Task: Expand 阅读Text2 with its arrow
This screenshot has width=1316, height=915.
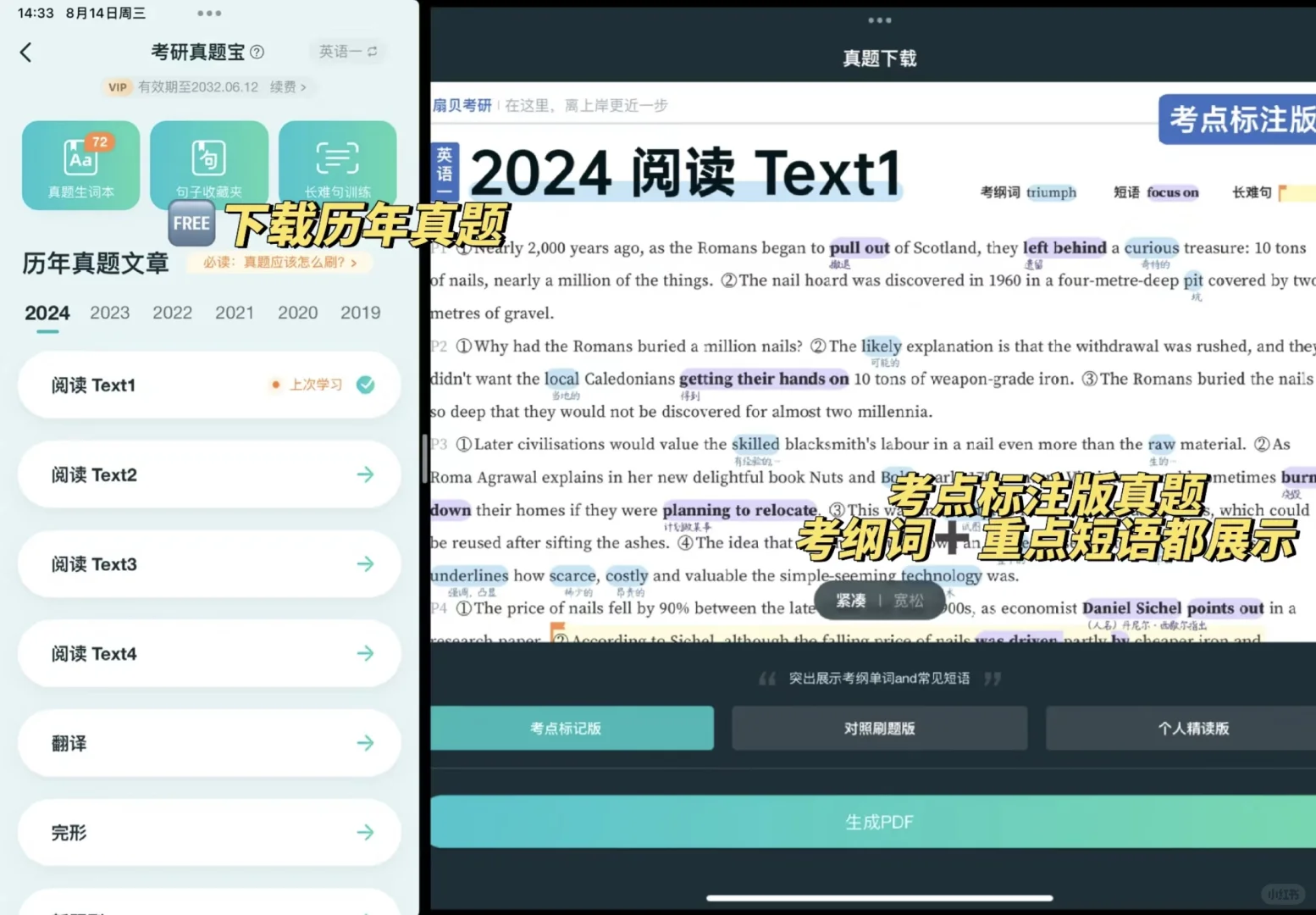Action: pyautogui.click(x=366, y=474)
